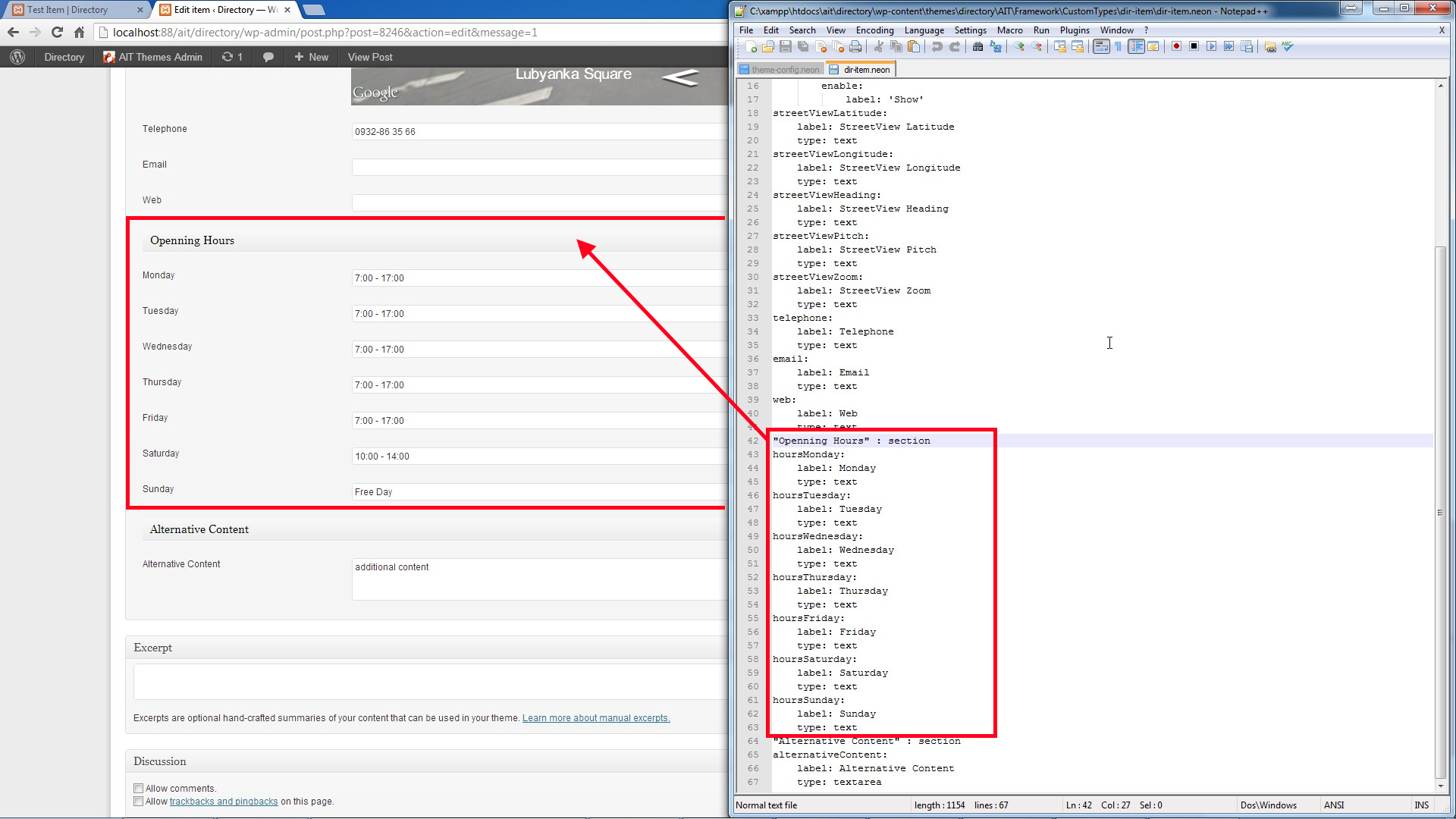This screenshot has height=819, width=1456.
Task: Open the Plugins menu
Action: [1074, 30]
